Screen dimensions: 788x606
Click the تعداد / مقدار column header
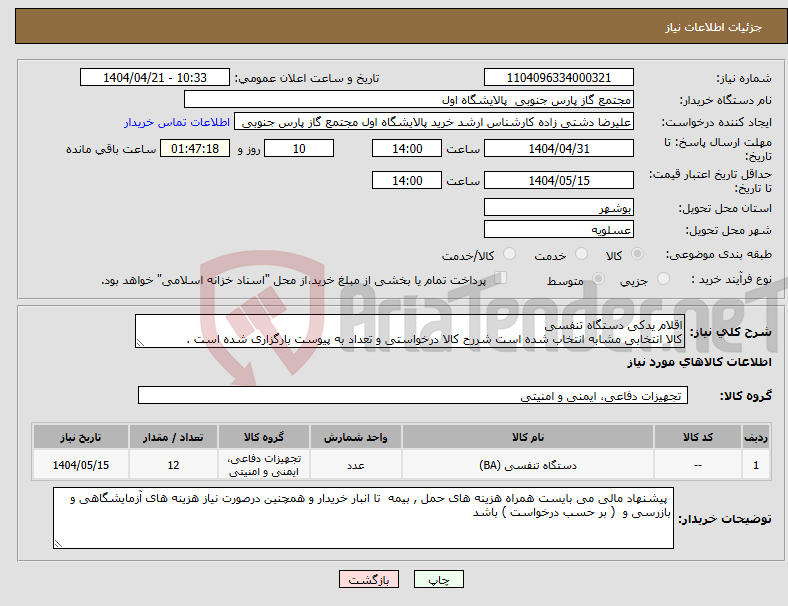point(173,437)
